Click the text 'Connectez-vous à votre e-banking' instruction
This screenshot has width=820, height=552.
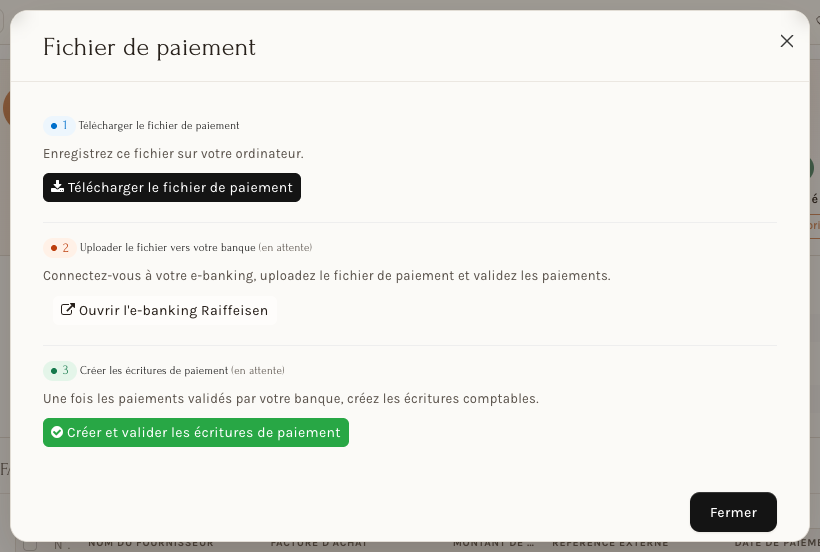click(327, 275)
